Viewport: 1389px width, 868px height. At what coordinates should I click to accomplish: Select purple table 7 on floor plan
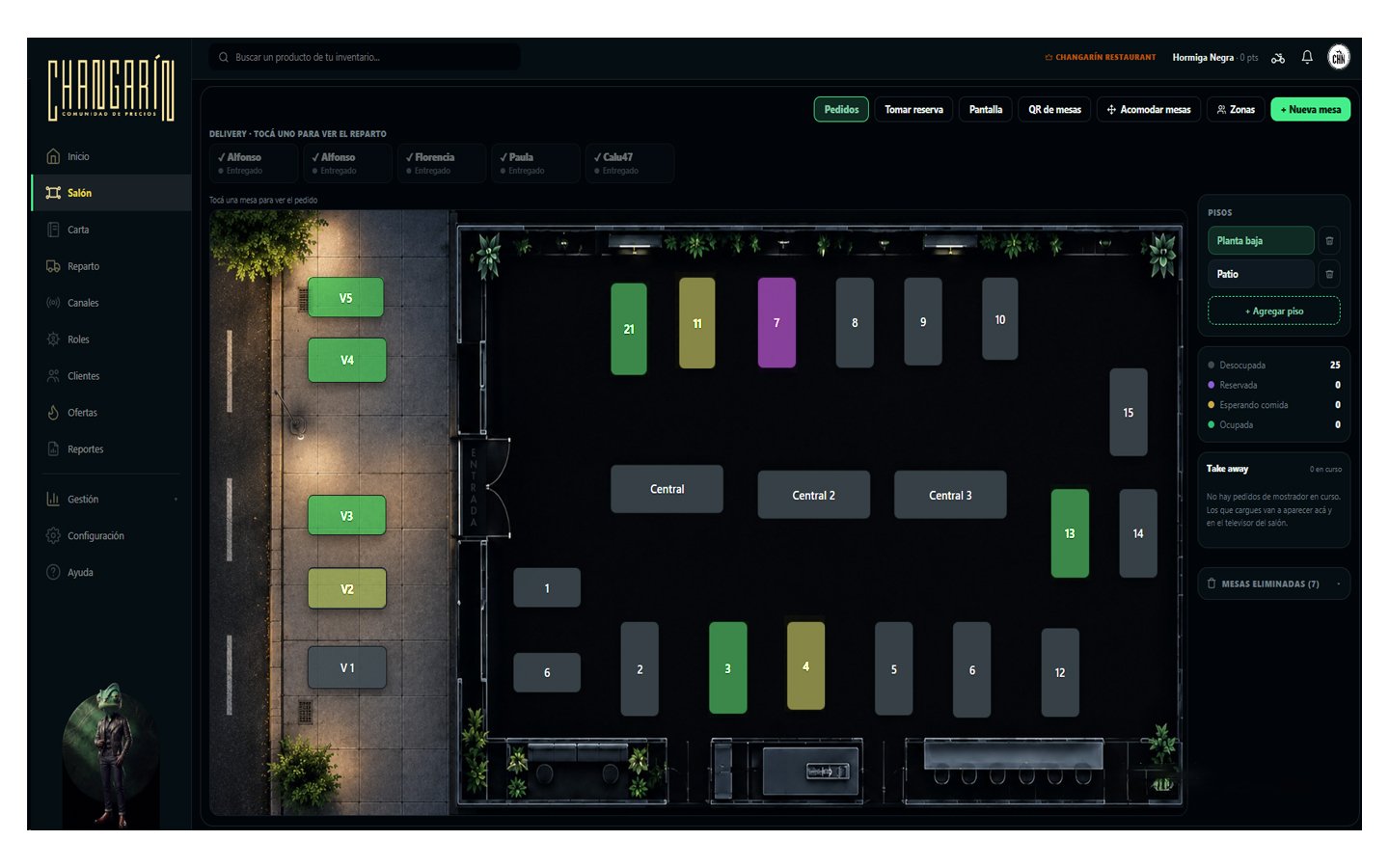(776, 323)
